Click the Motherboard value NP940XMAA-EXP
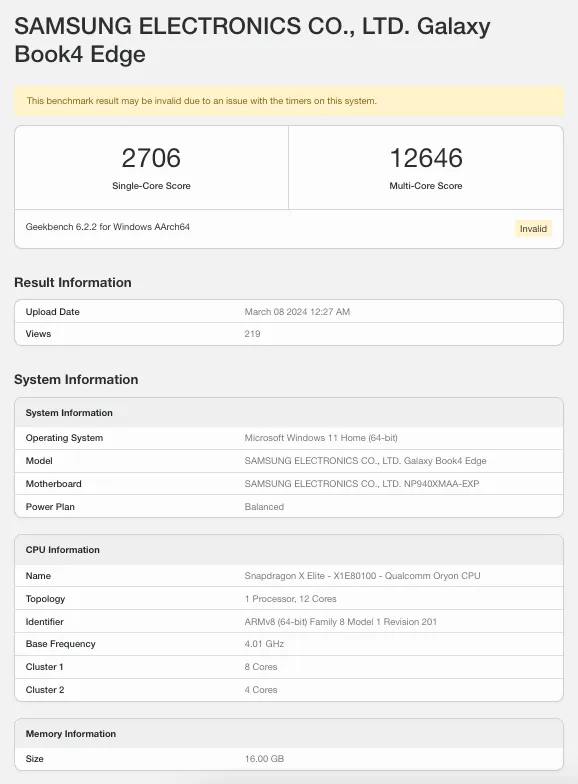 pos(362,484)
